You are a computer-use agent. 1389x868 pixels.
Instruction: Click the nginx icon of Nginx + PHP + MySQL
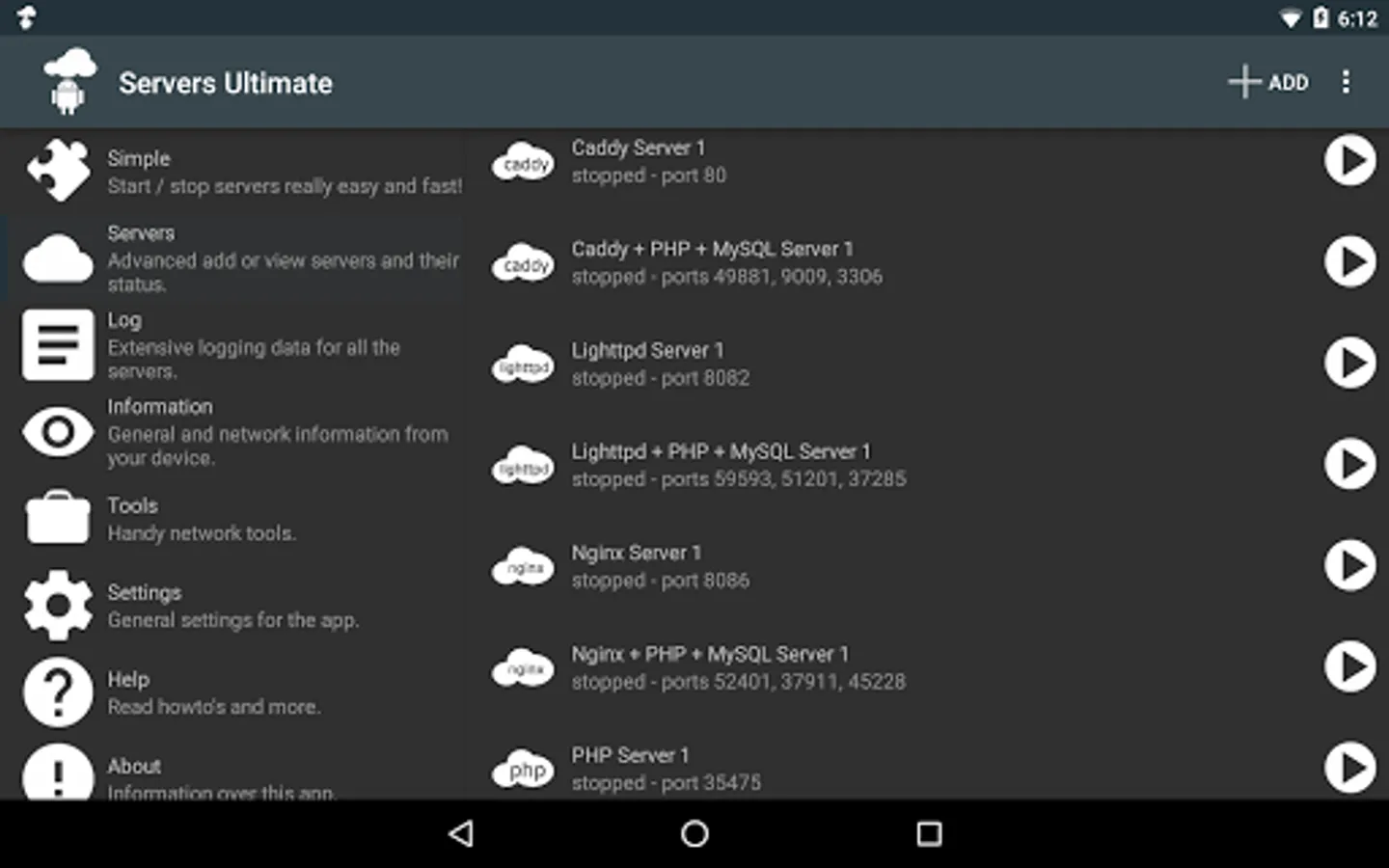pyautogui.click(x=524, y=668)
